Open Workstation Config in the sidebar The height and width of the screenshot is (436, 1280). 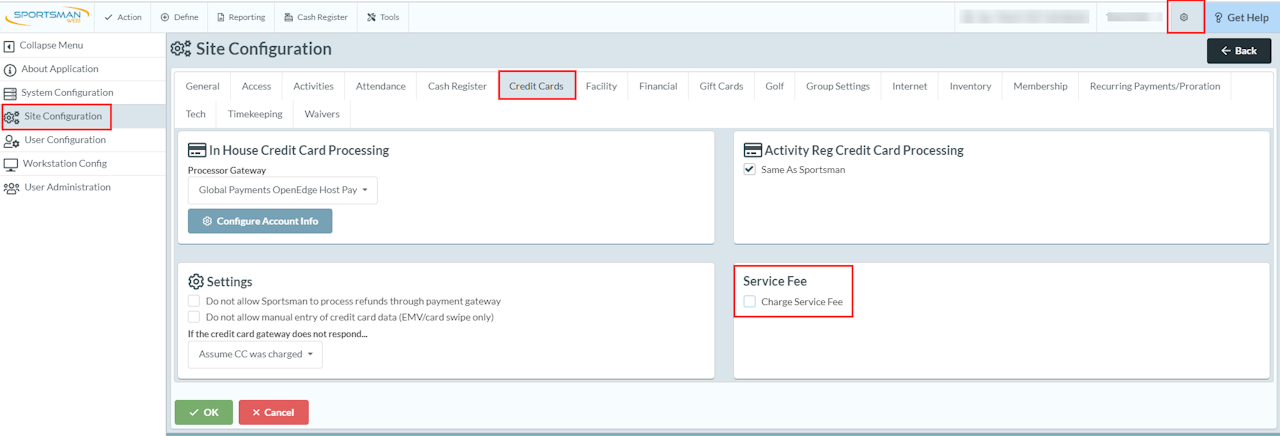pyautogui.click(x=64, y=163)
